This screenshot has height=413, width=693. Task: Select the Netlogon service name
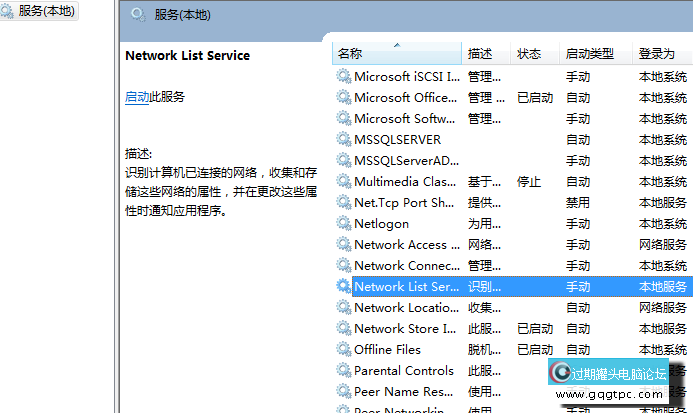pos(381,224)
